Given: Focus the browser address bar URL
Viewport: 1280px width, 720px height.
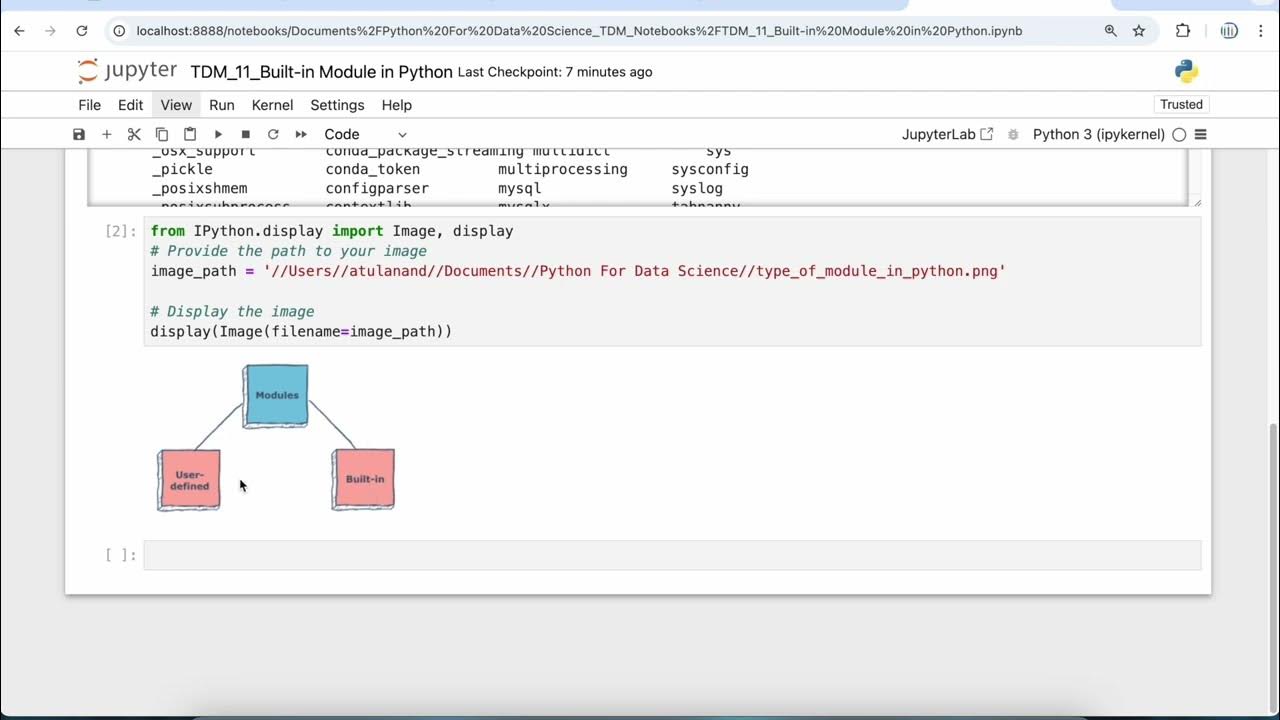Looking at the screenshot, I should click(x=579, y=31).
